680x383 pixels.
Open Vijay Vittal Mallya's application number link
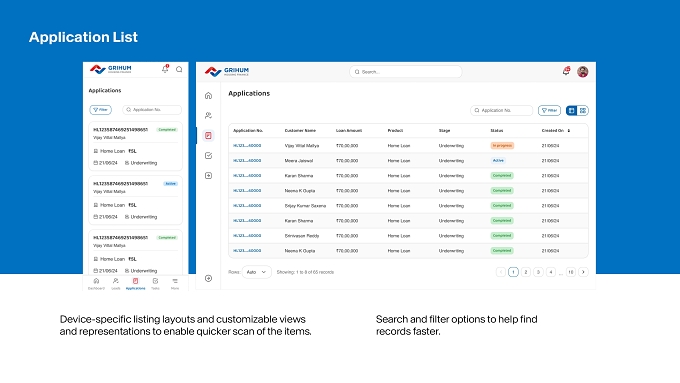pyautogui.click(x=247, y=146)
